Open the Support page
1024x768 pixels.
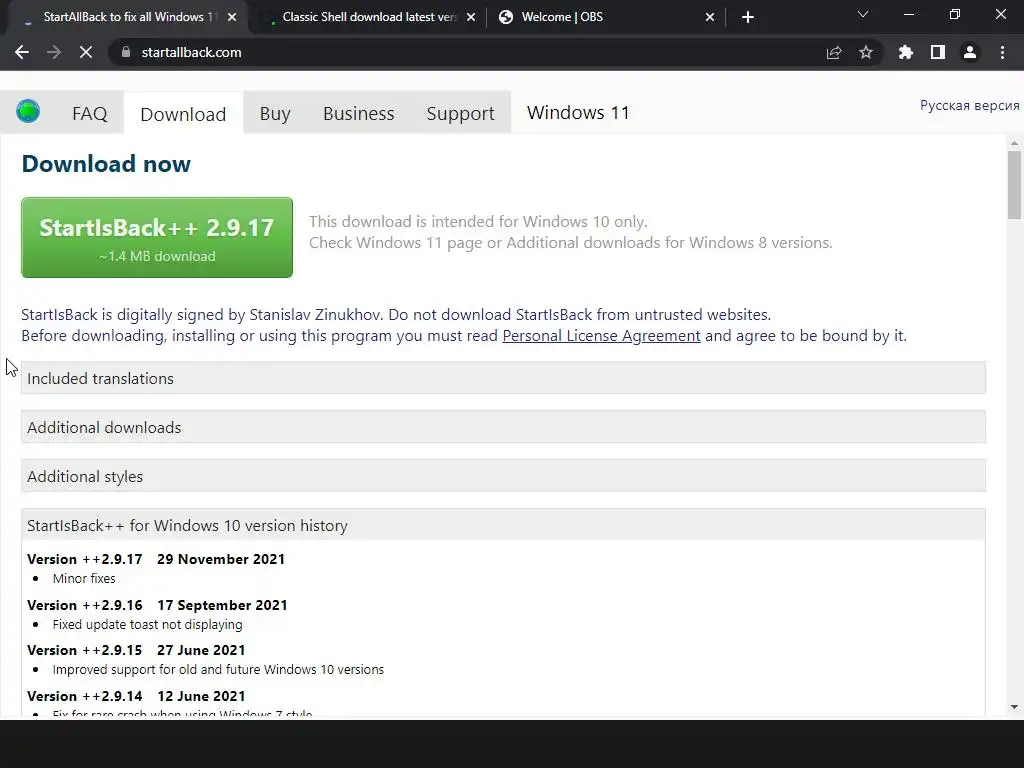point(460,114)
